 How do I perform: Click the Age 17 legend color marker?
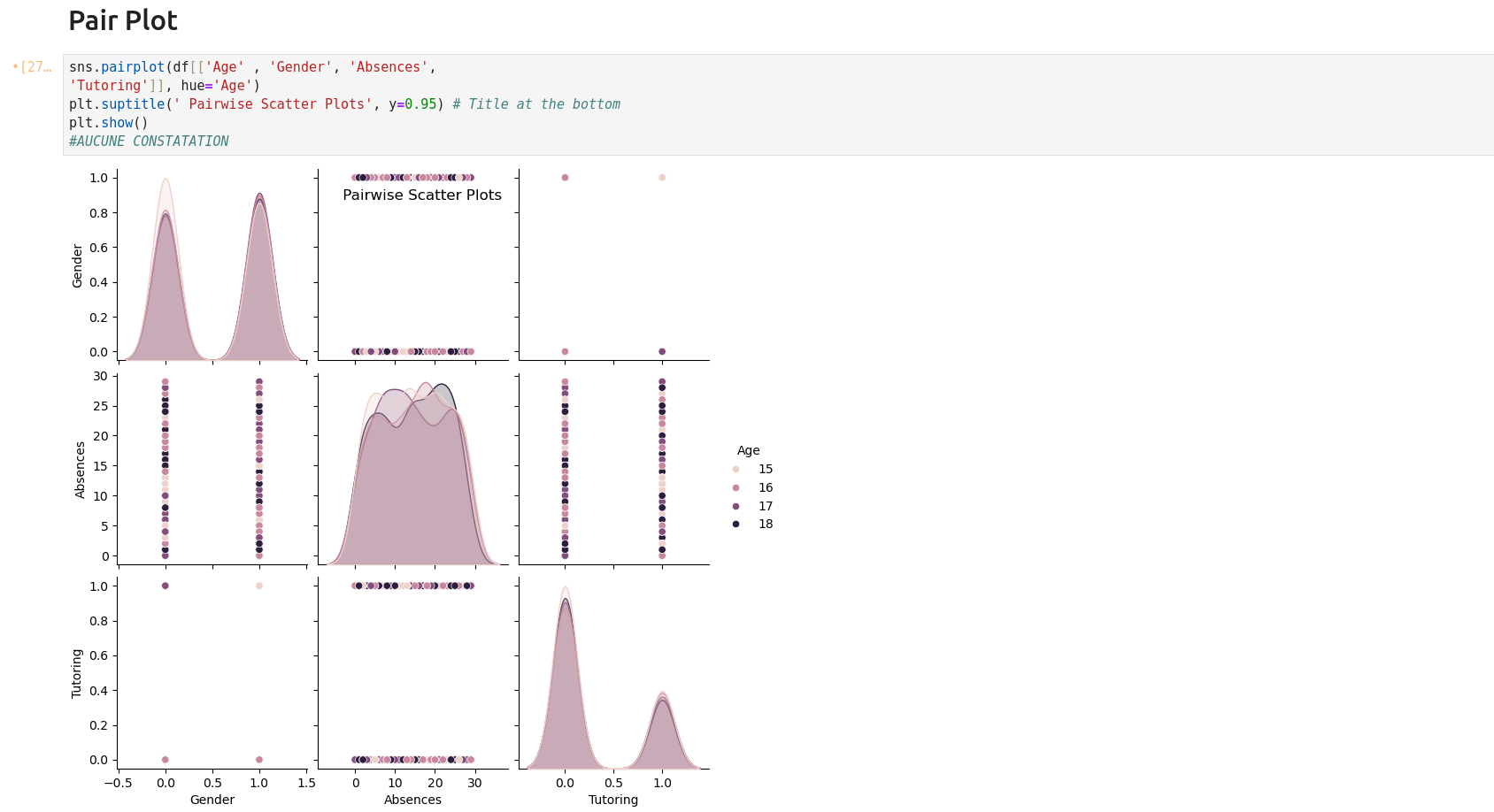tap(735, 506)
